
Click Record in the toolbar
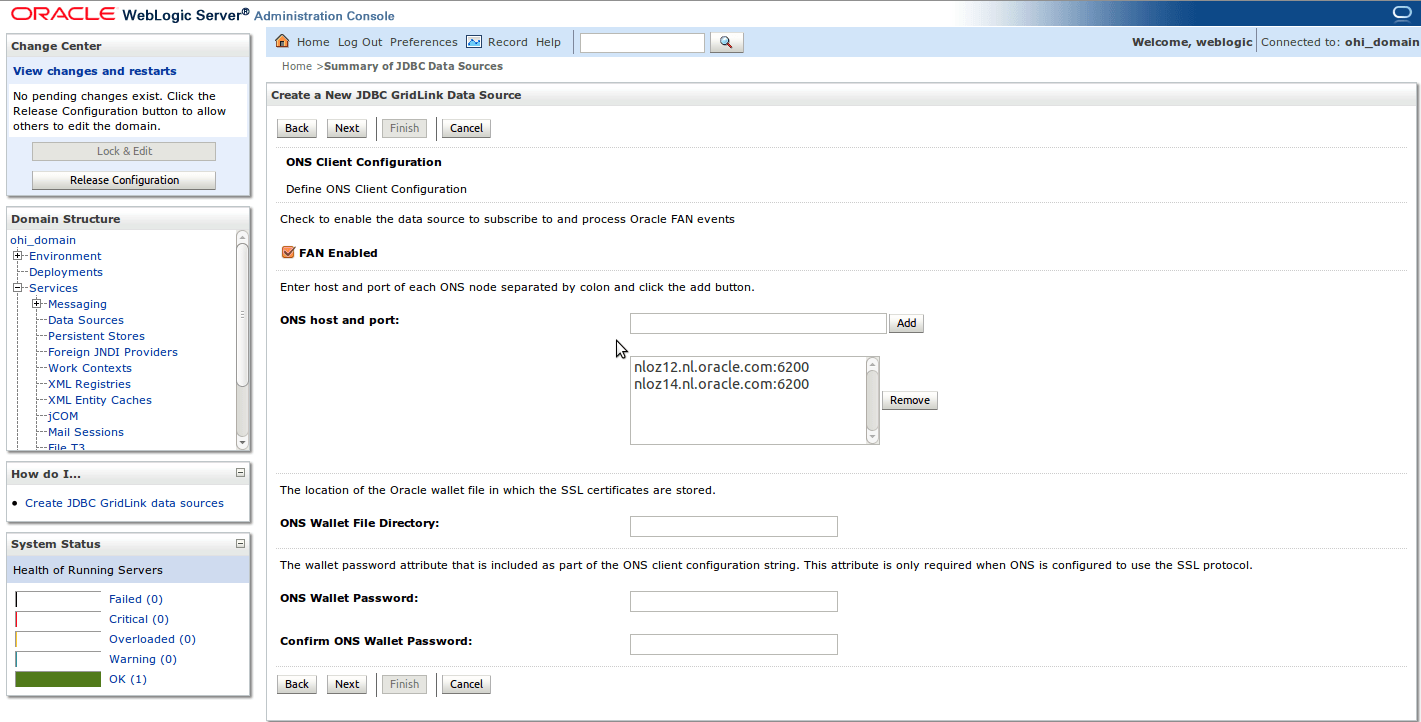[508, 42]
